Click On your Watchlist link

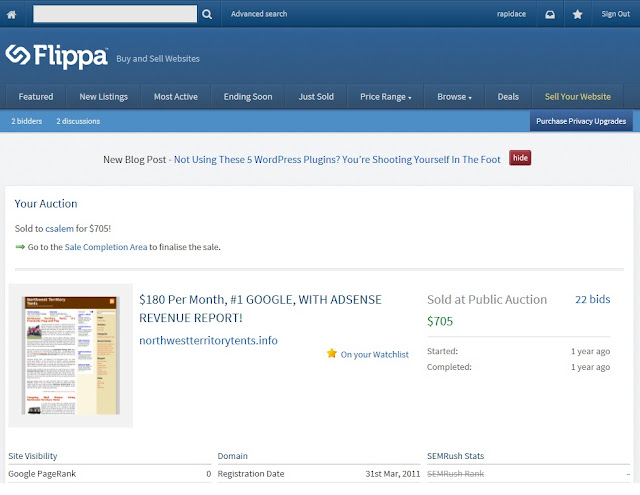(x=375, y=355)
